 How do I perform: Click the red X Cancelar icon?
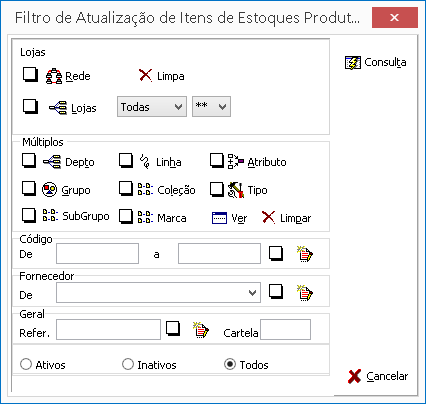(x=354, y=377)
